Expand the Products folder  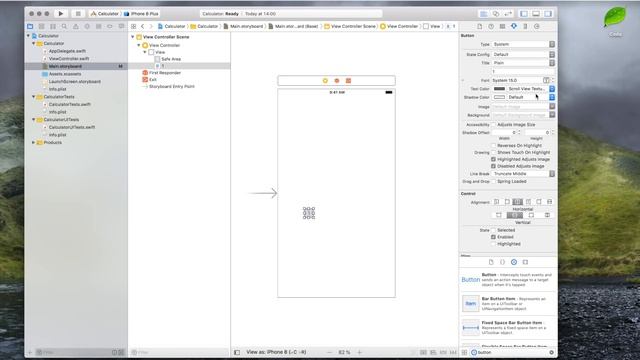[x=33, y=142]
